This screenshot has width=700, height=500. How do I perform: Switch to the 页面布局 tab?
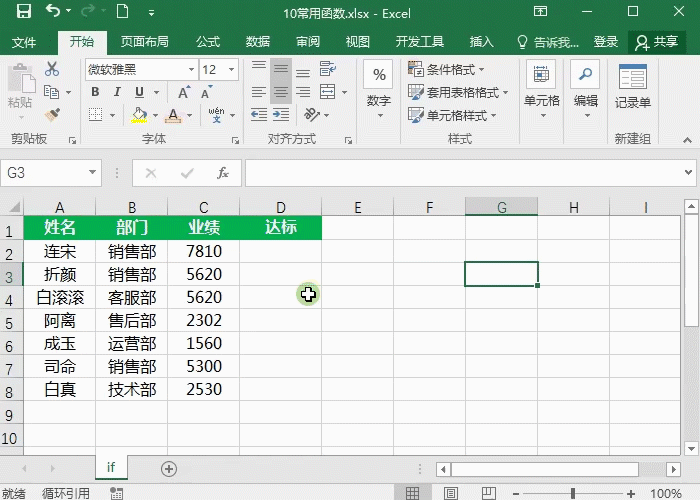point(145,42)
